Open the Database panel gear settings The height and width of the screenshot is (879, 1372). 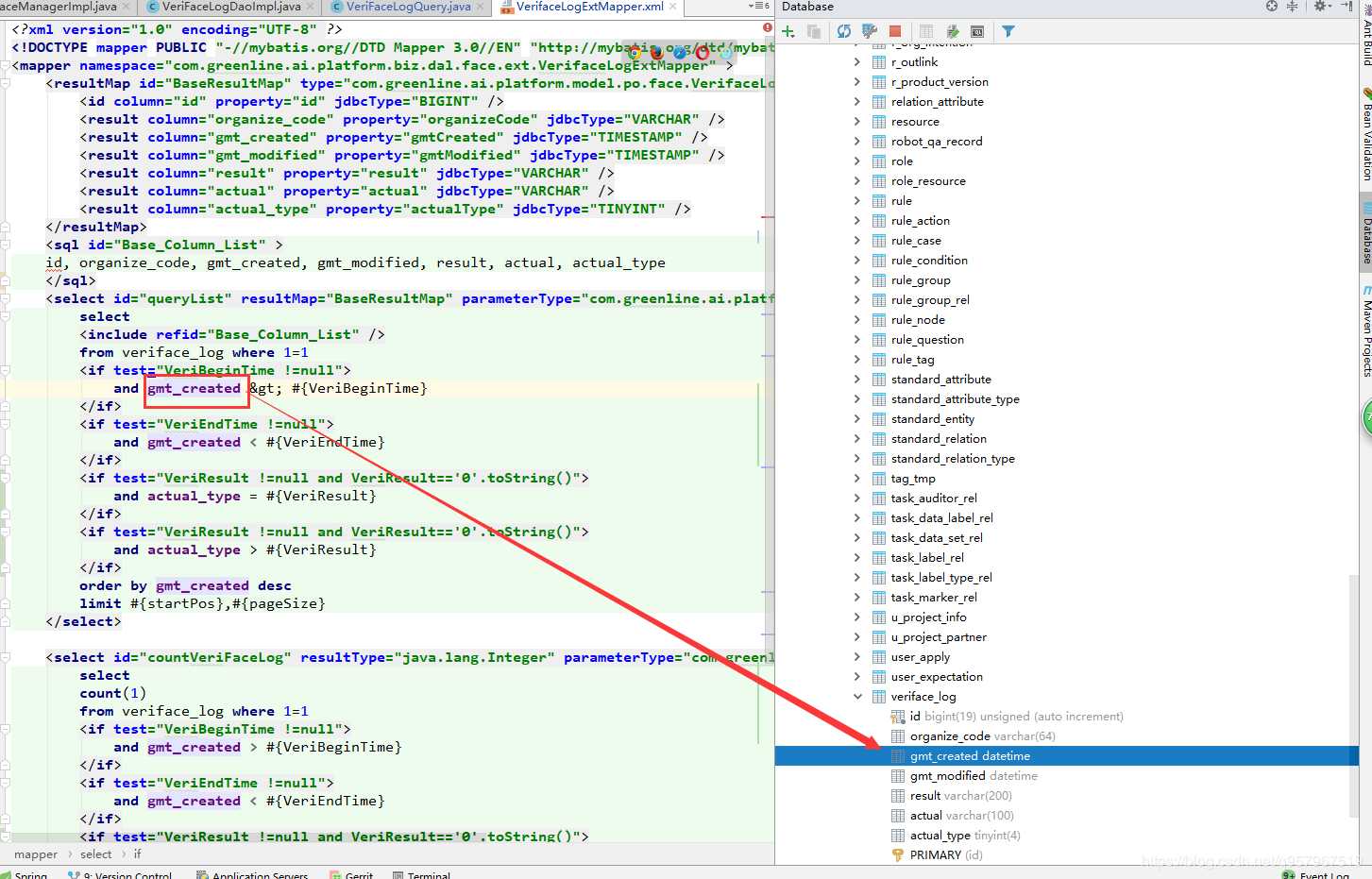1321,7
